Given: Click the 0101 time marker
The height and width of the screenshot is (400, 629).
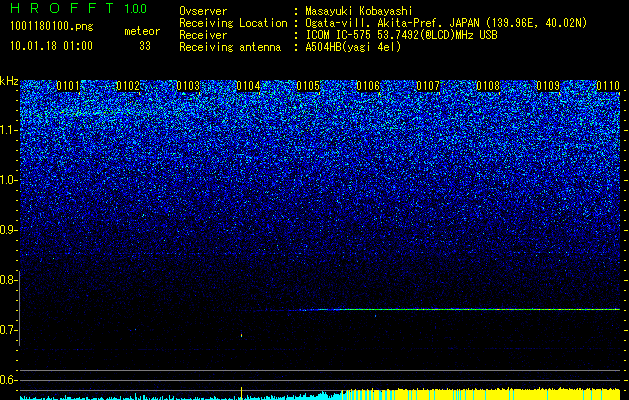Looking at the screenshot, I should click(x=68, y=86).
